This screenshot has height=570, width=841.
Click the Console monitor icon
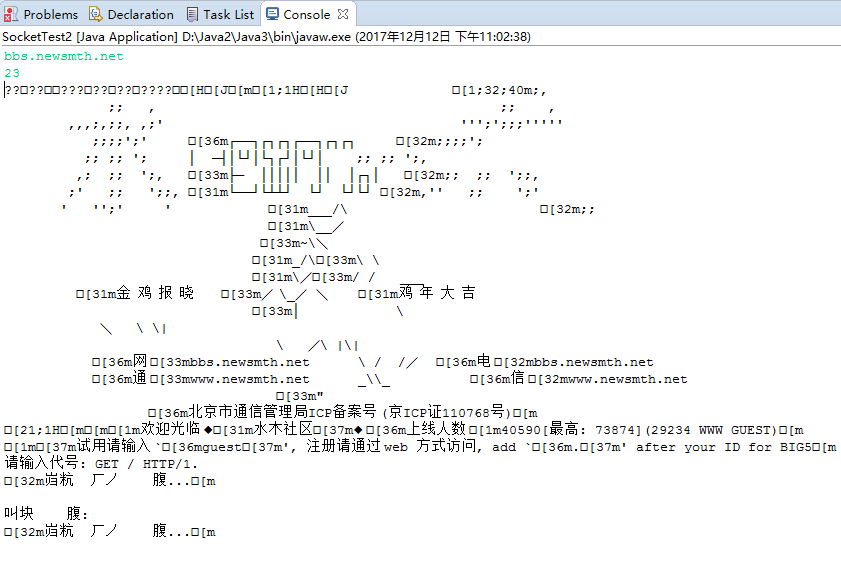click(x=272, y=14)
